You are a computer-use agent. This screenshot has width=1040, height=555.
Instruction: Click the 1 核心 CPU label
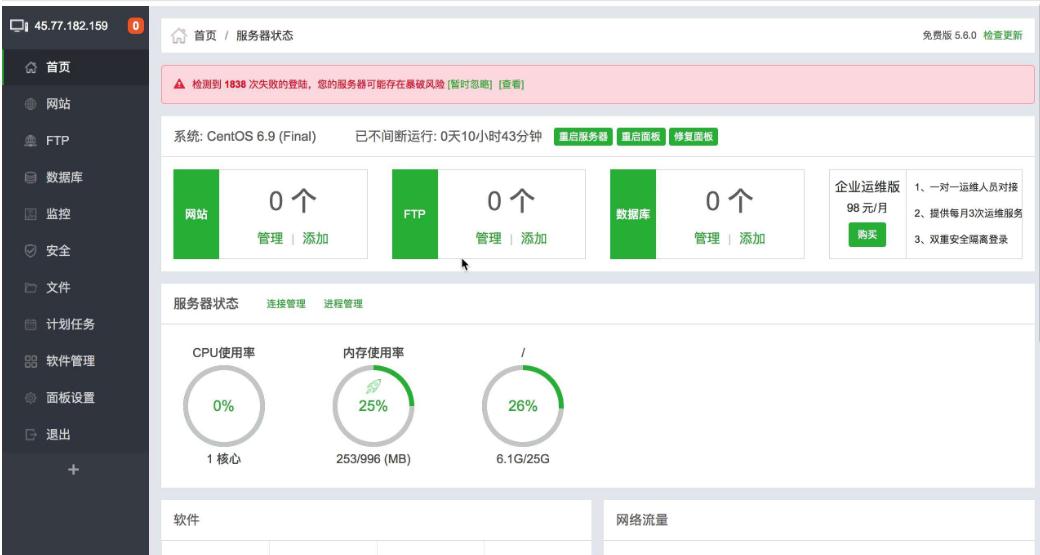(x=224, y=459)
